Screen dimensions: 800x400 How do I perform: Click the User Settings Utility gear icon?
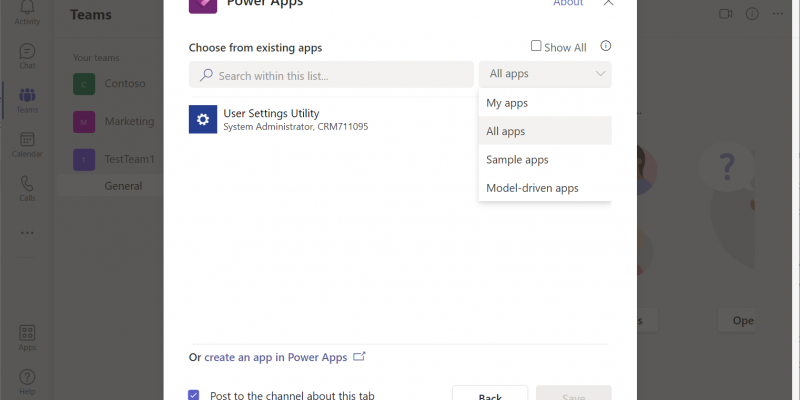[x=203, y=120]
